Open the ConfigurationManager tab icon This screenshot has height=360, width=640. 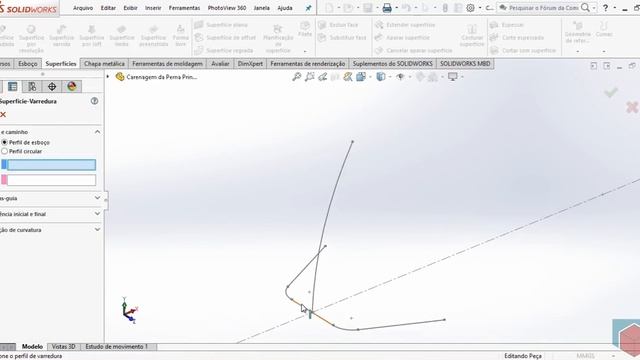[32, 86]
